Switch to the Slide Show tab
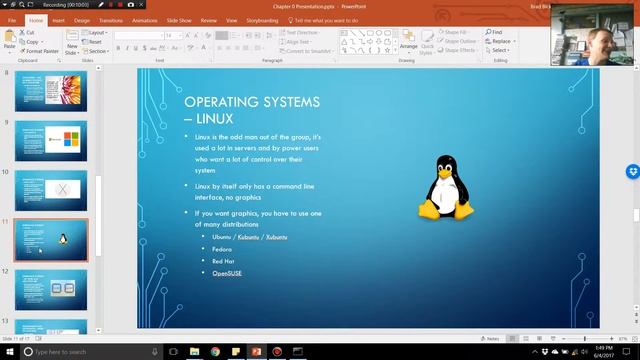Viewport: 640px width, 360px height. (179, 20)
